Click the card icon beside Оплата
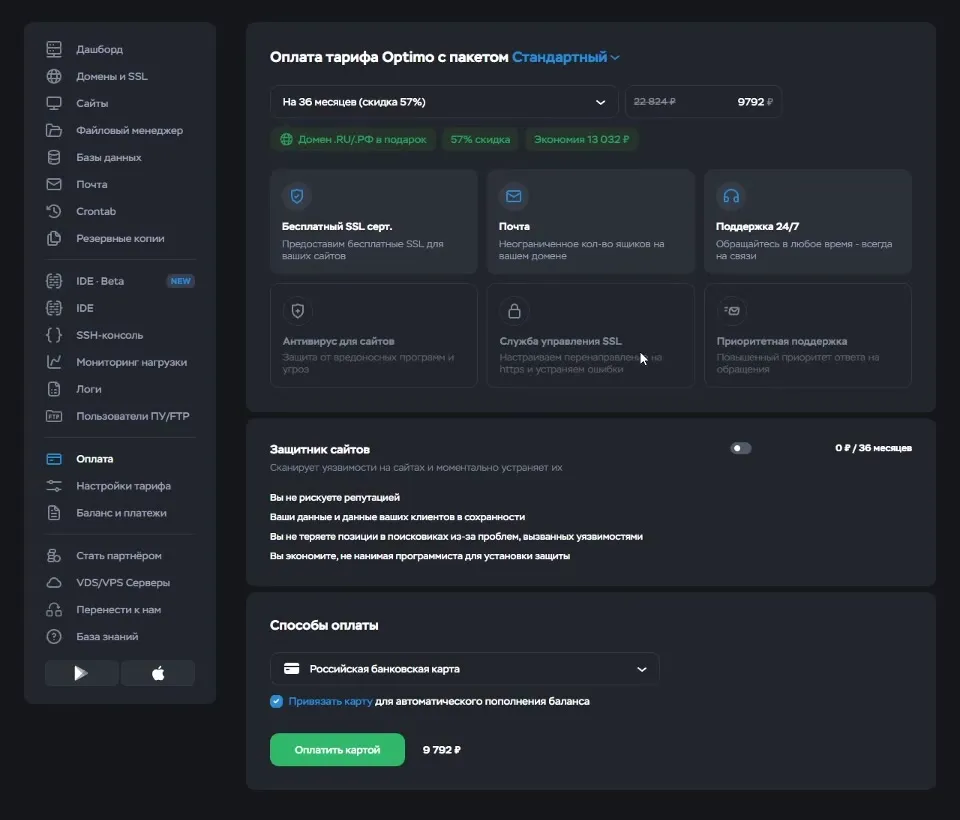 pos(54,459)
